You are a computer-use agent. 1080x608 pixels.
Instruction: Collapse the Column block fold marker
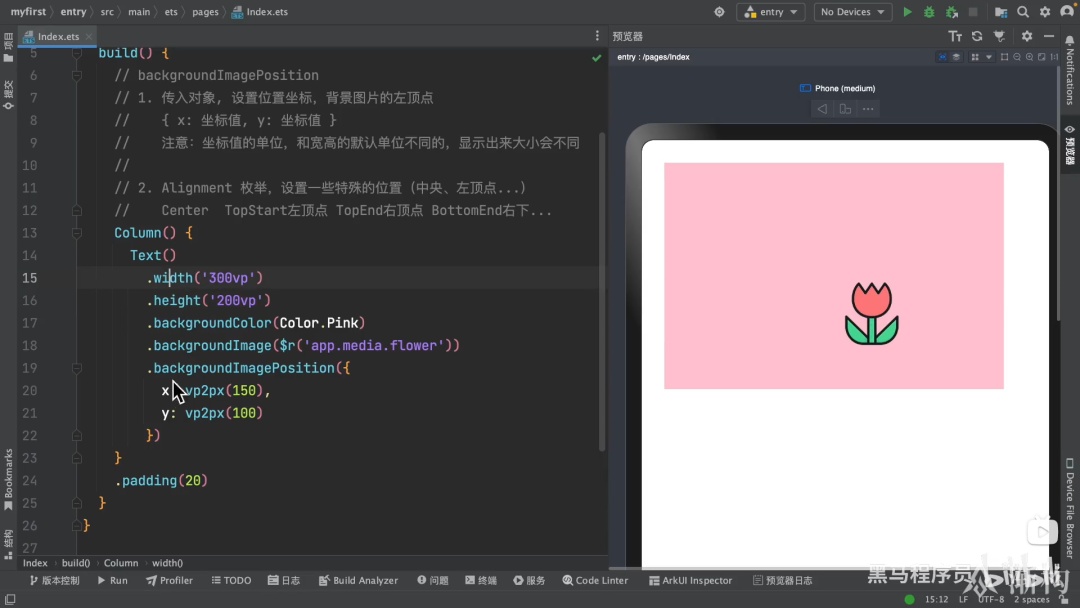tap(76, 233)
